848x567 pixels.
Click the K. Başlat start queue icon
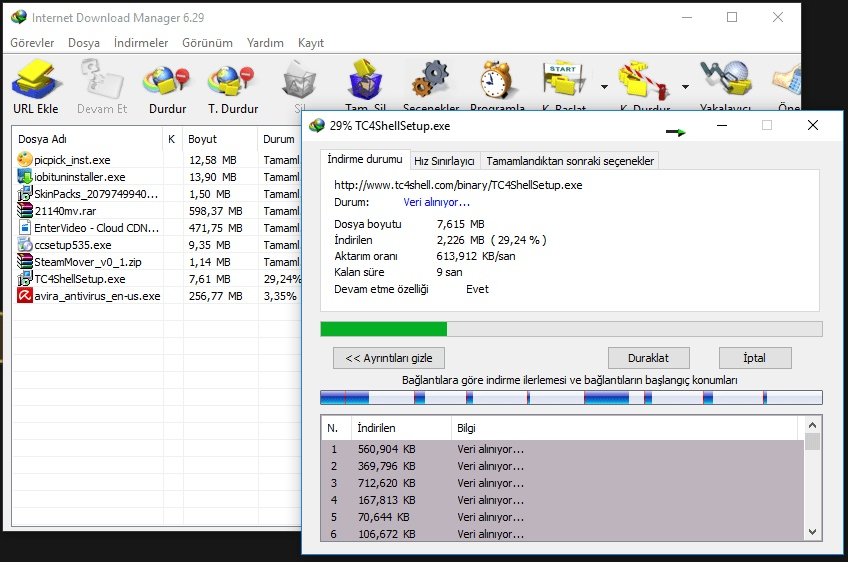coord(564,80)
